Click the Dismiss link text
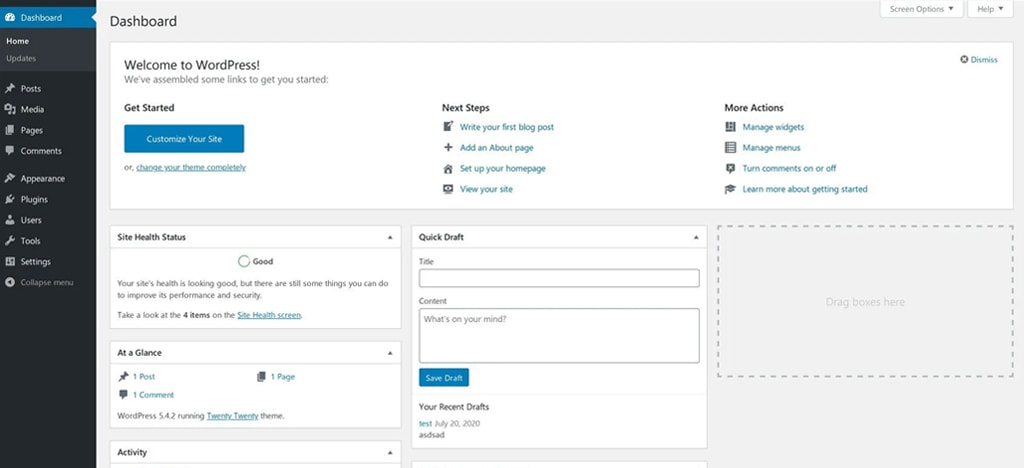The image size is (1024, 468). (984, 59)
